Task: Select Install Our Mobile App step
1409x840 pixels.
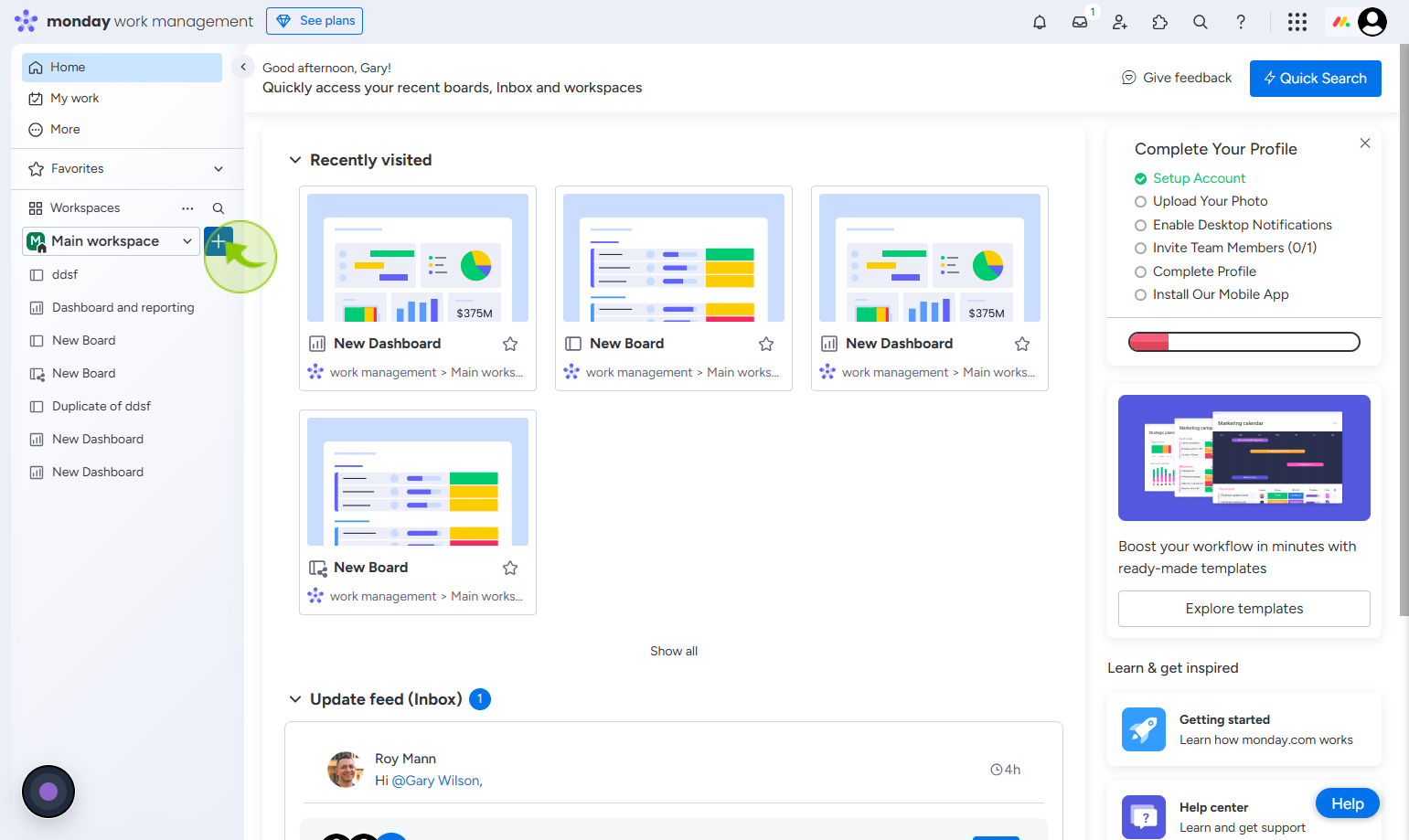Action: (x=1212, y=294)
